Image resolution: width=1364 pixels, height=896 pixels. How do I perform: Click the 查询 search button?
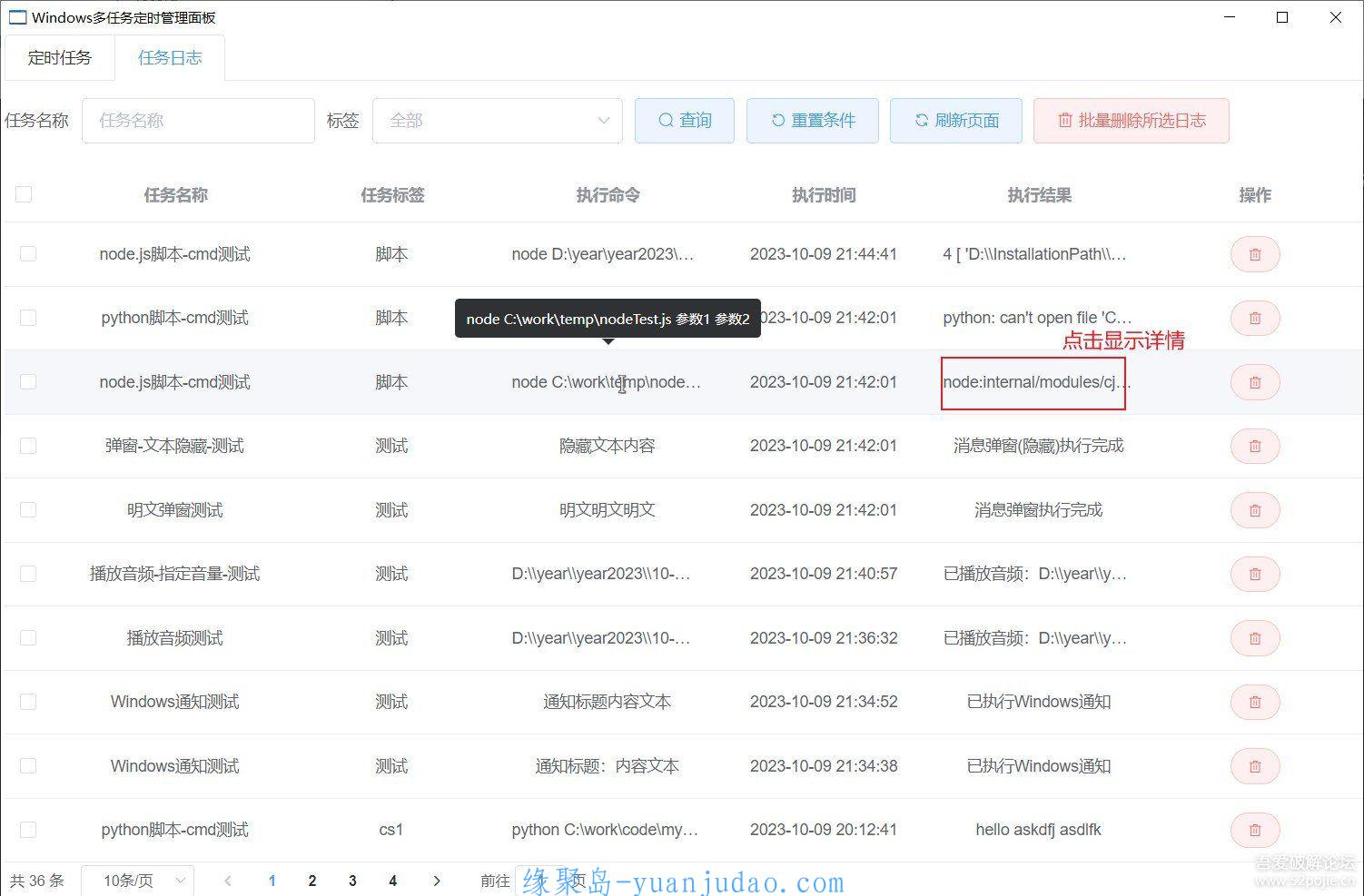[685, 121]
